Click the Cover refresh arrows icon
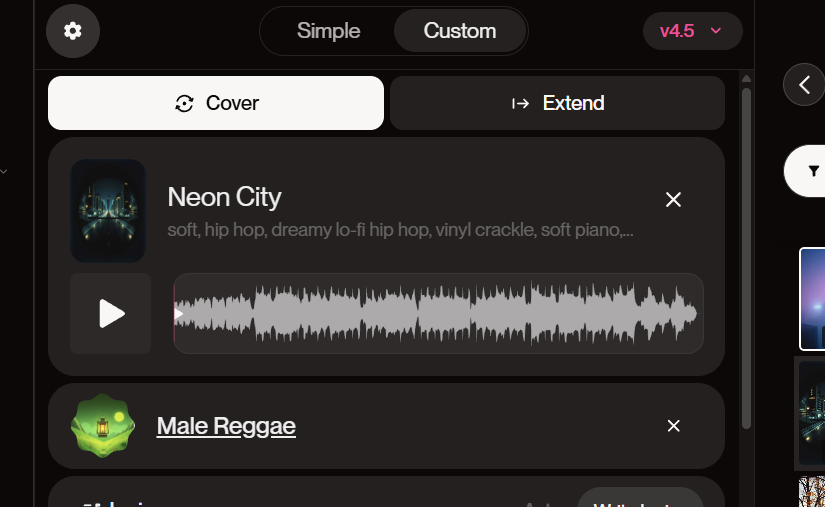 click(x=184, y=104)
